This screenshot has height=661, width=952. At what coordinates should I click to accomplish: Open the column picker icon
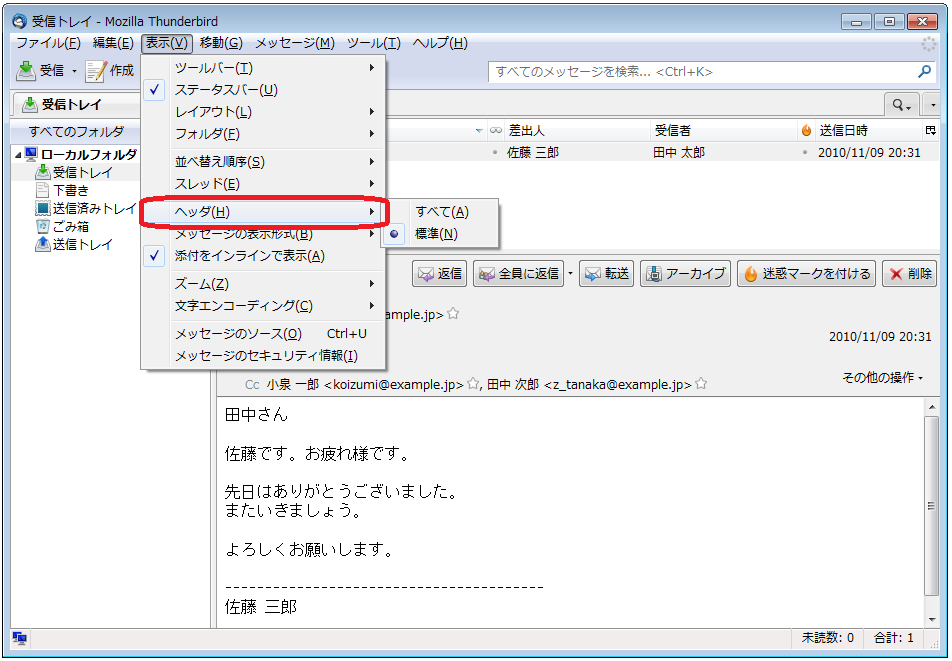[x=931, y=131]
